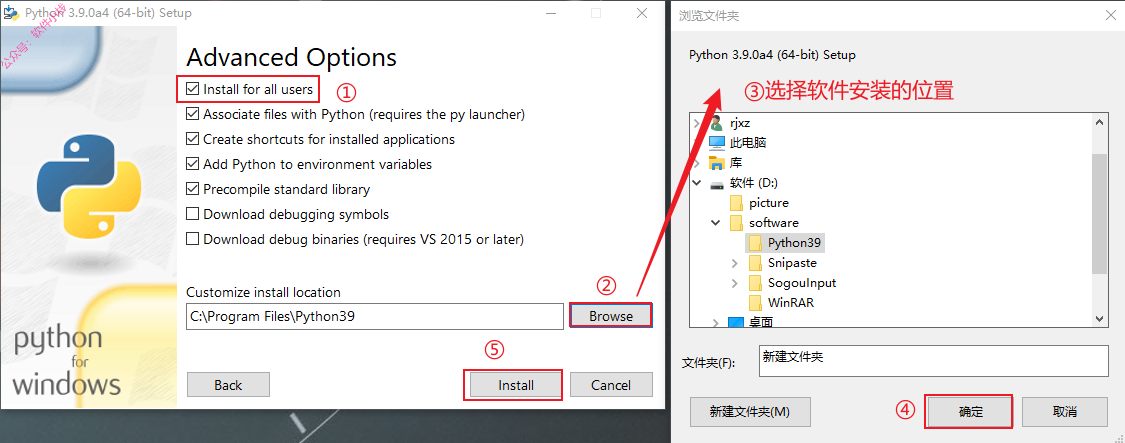Click the Browse button
This screenshot has height=443, width=1125.
pyautogui.click(x=611, y=316)
